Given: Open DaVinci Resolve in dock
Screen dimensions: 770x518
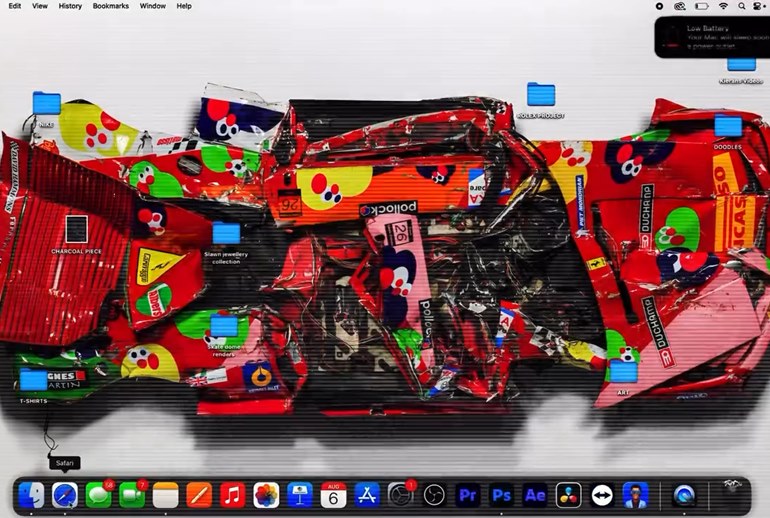Looking at the screenshot, I should (x=568, y=495).
